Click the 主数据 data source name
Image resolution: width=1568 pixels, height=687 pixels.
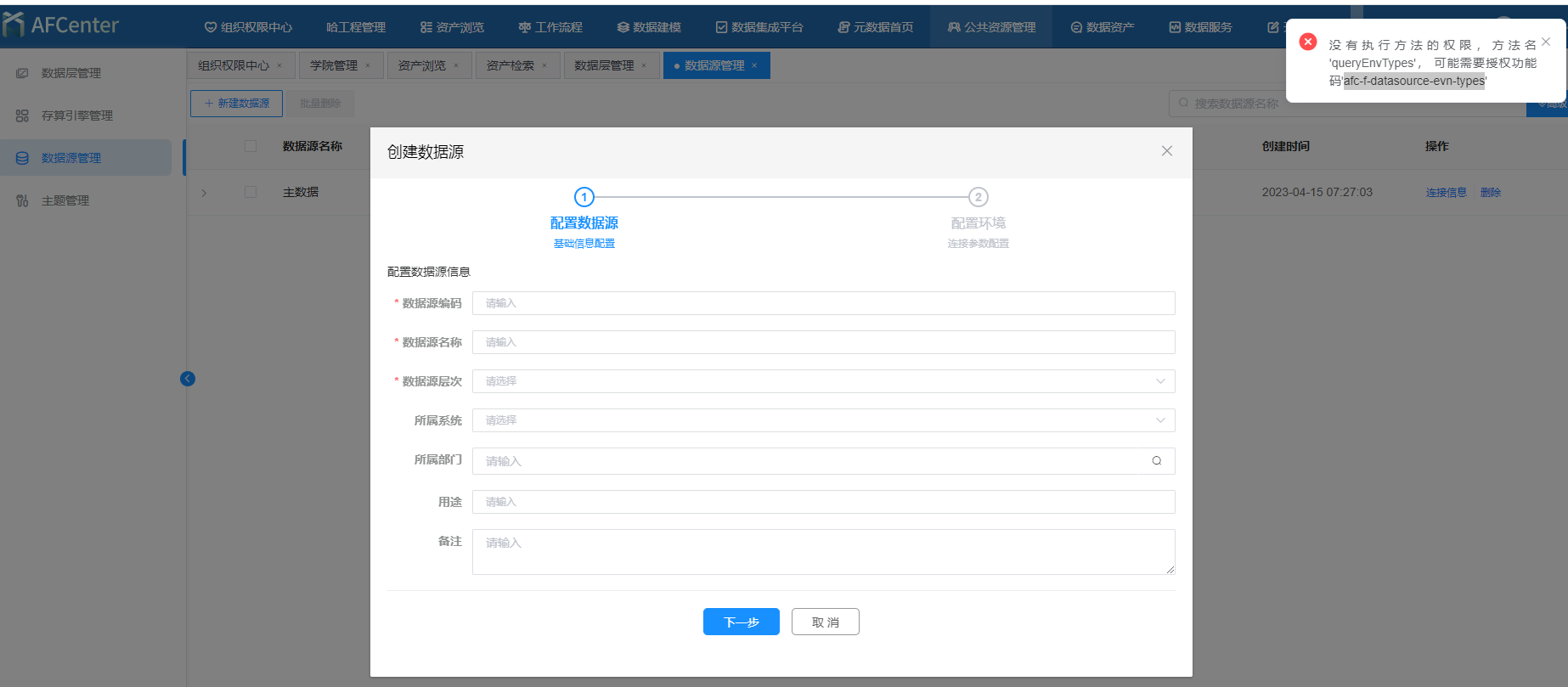pyautogui.click(x=301, y=192)
